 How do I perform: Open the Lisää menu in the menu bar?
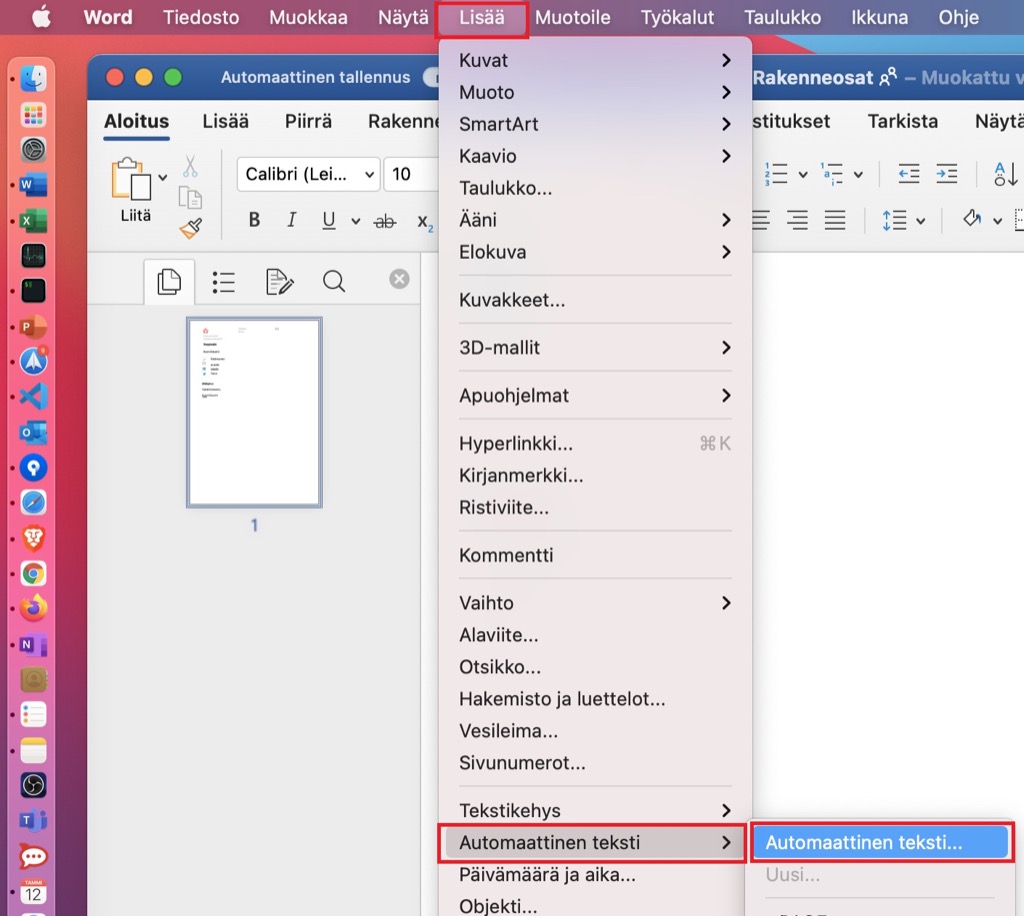point(482,18)
